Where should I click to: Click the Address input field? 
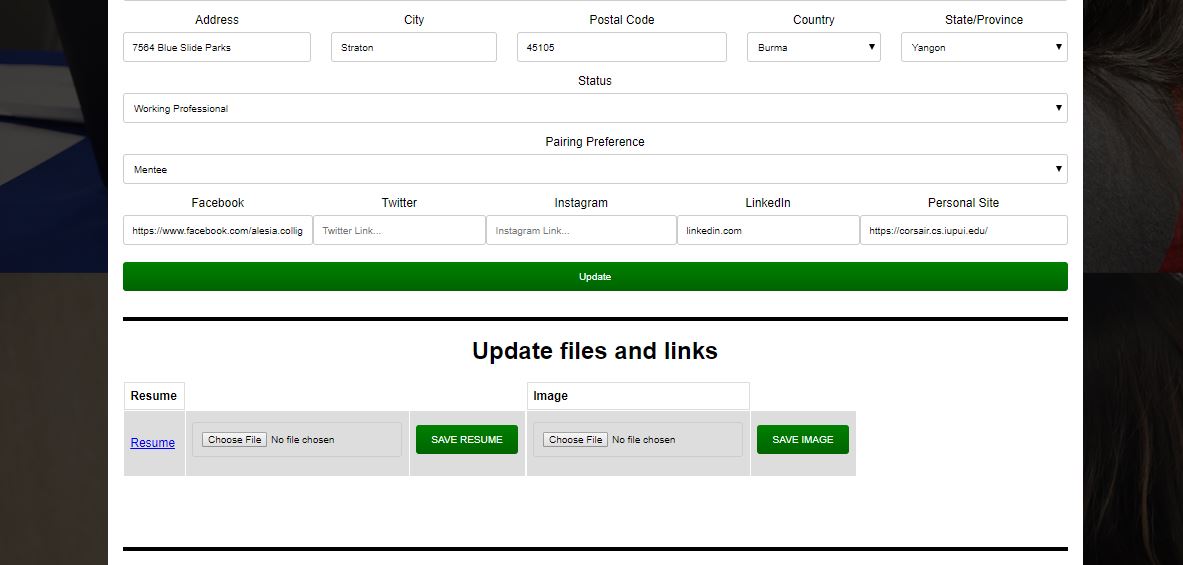[216, 47]
